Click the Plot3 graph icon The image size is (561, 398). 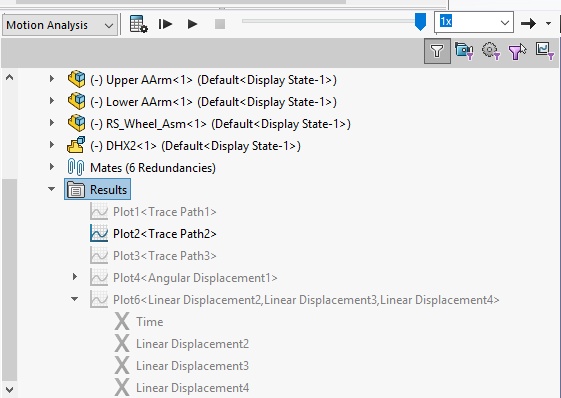pyautogui.click(x=99, y=255)
